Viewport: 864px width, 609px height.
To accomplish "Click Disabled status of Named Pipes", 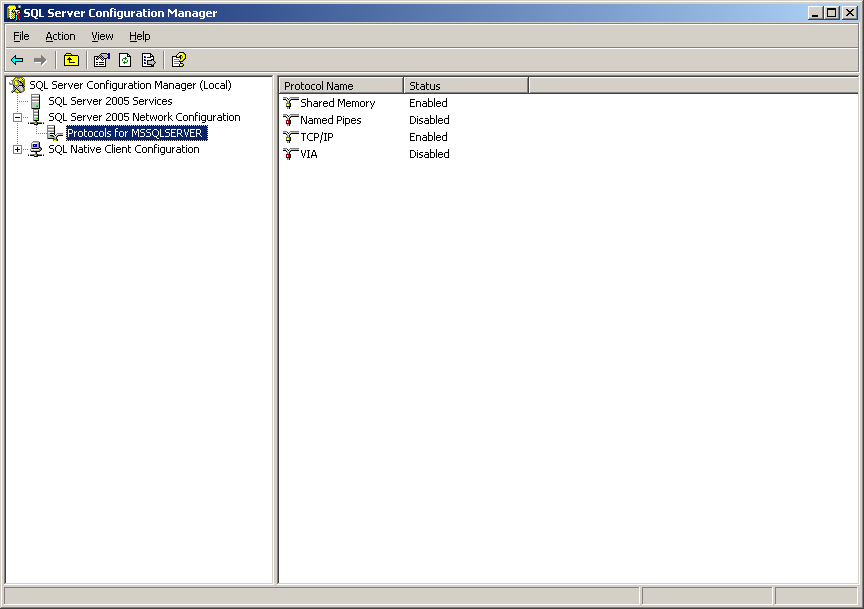I will click(429, 120).
